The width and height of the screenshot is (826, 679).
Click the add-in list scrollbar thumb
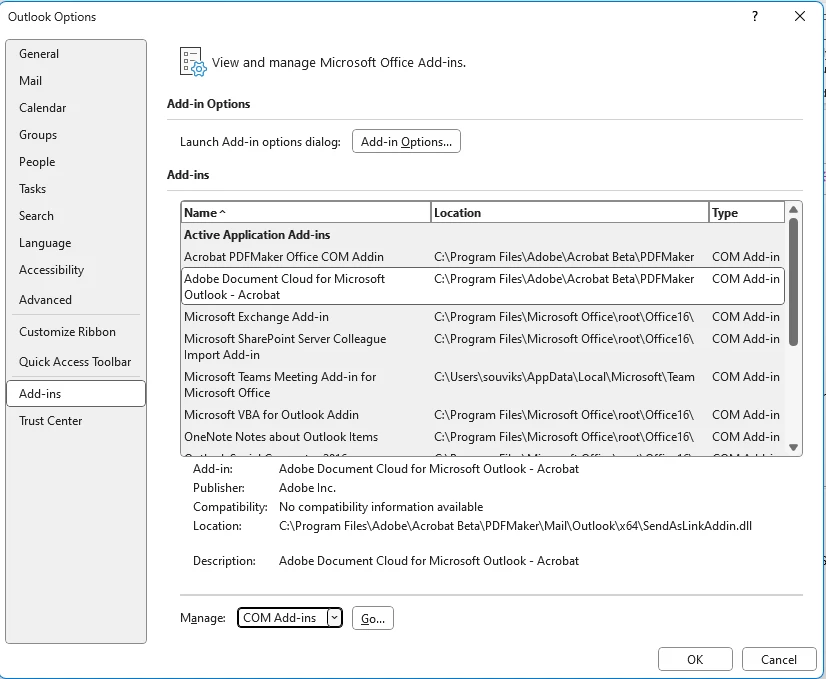click(793, 282)
